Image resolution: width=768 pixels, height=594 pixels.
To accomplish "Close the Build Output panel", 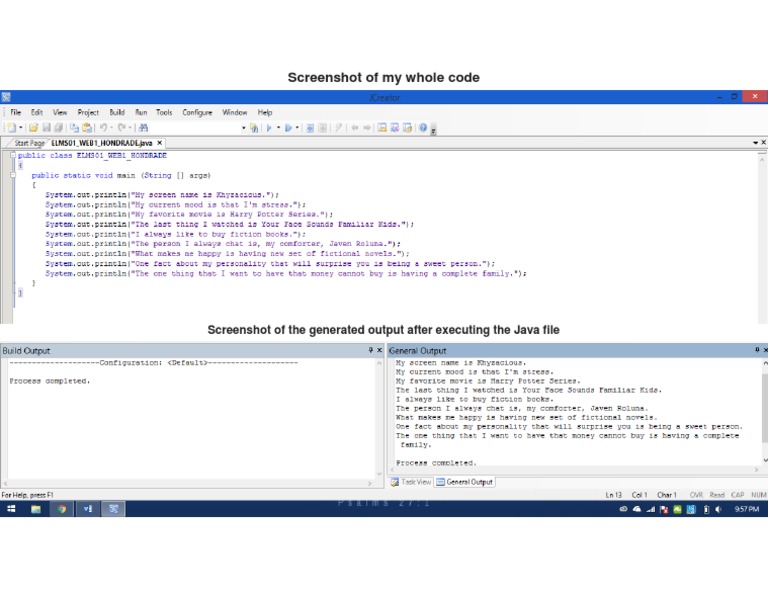I will (379, 350).
